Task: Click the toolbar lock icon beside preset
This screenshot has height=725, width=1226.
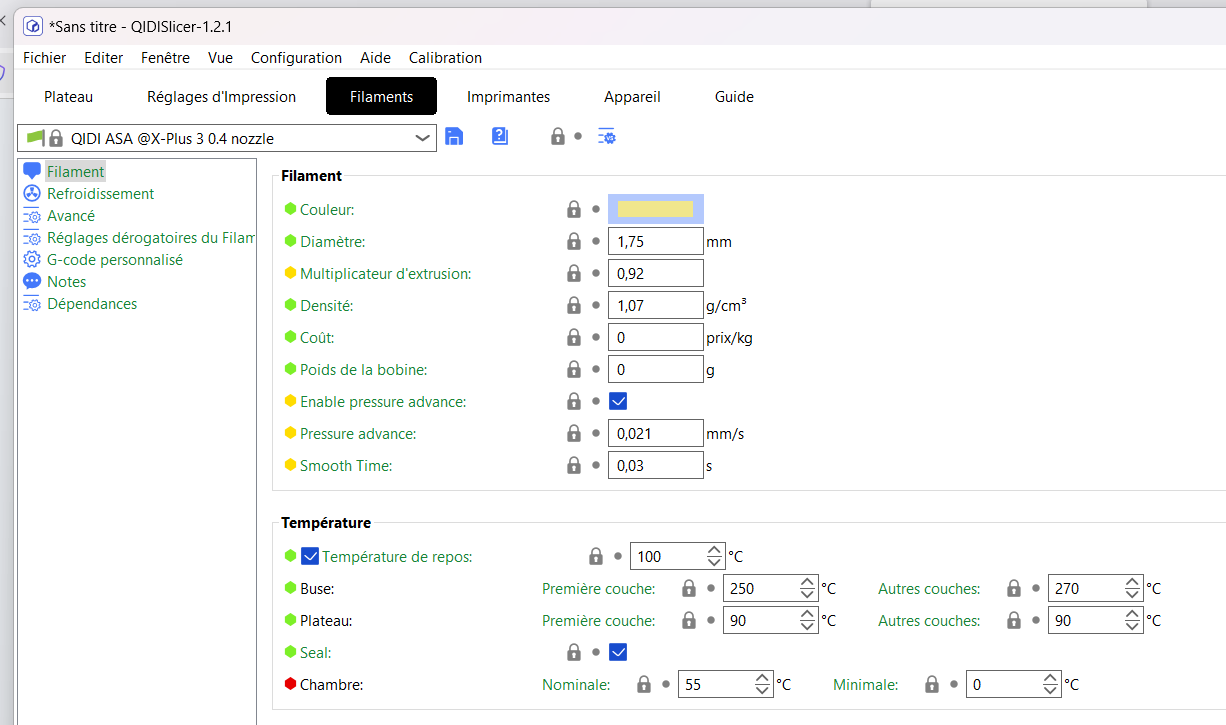Action: click(558, 136)
